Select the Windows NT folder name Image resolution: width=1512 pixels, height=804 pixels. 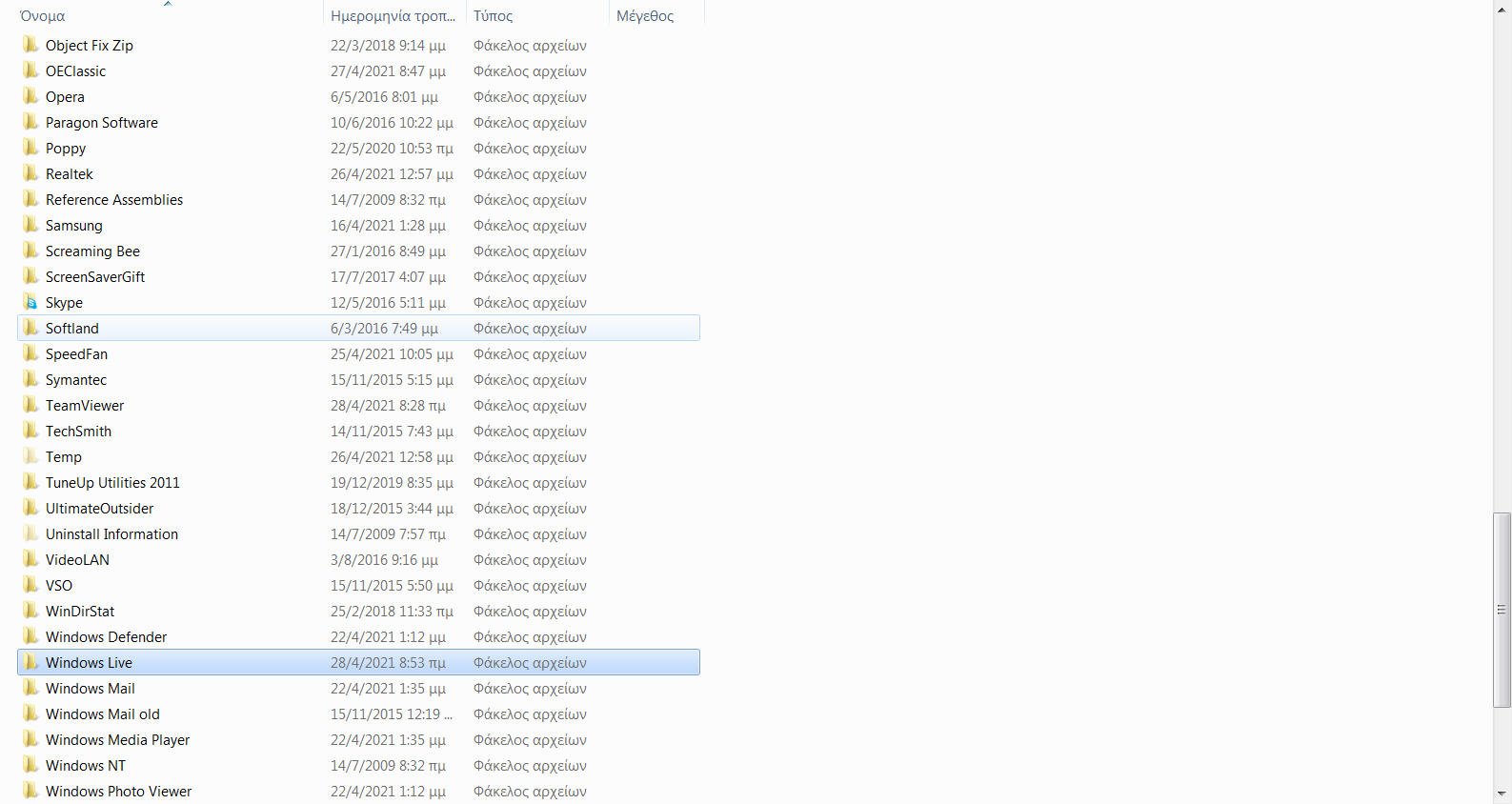coord(86,765)
